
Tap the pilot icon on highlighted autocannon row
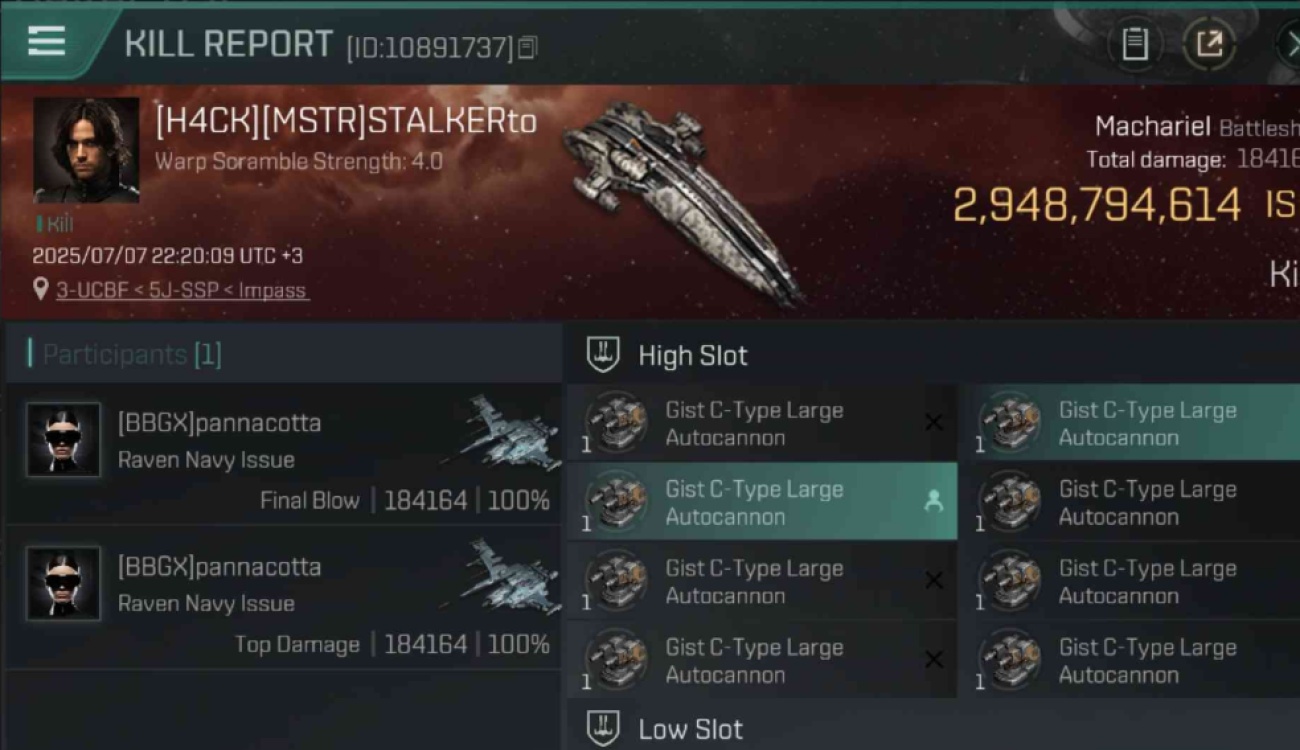pyautogui.click(x=933, y=502)
